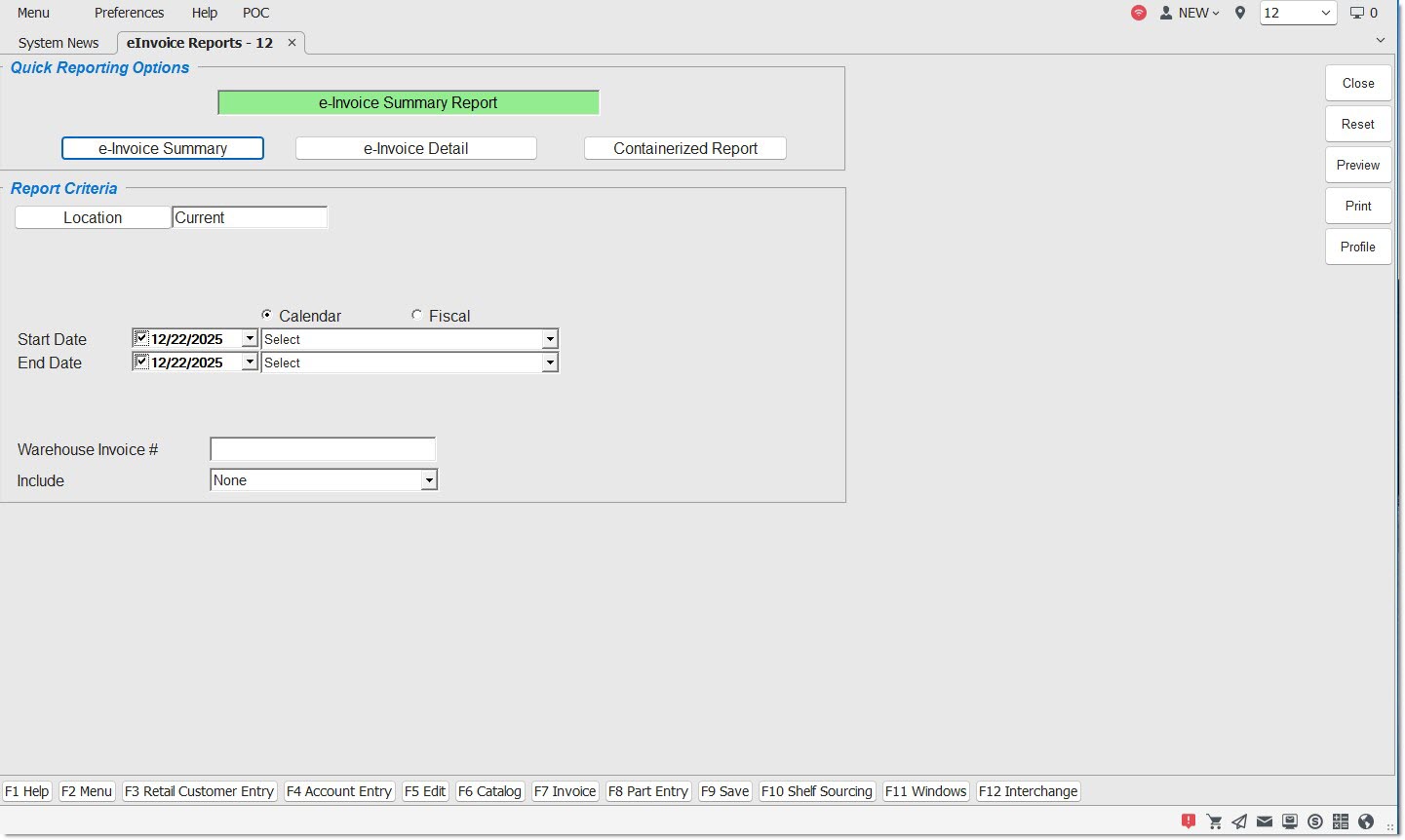Click the circled S icon
The width and height of the screenshot is (1405, 840).
coord(1315,821)
